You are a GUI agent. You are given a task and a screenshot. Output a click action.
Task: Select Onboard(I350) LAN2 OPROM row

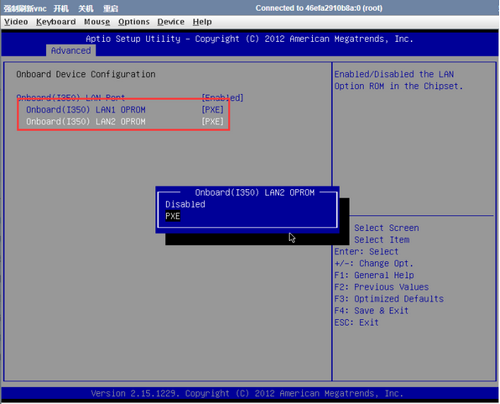pos(125,122)
